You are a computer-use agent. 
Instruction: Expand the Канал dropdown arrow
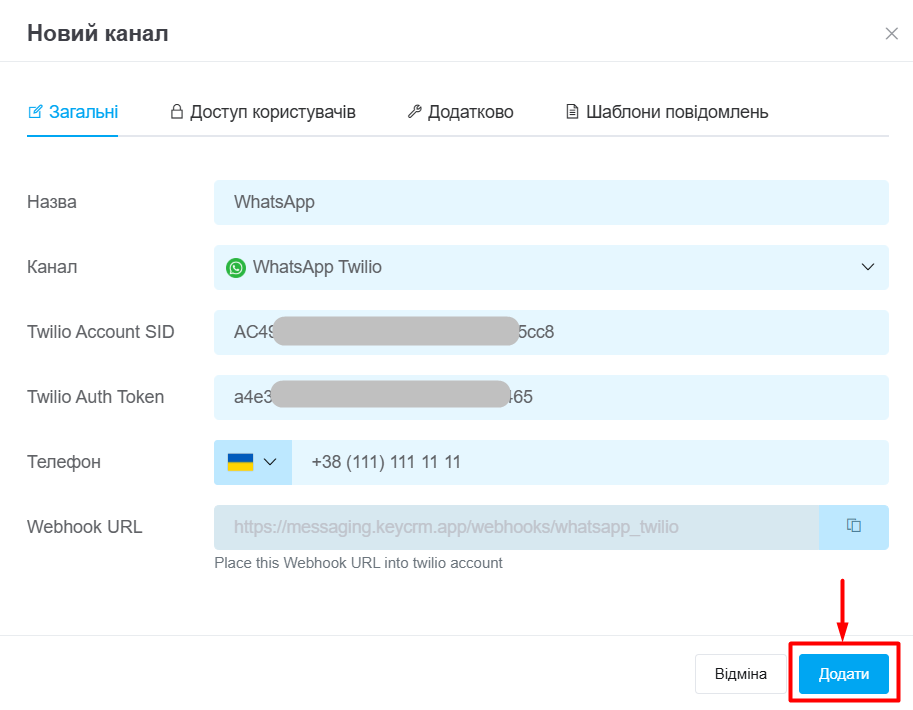[x=868, y=267]
